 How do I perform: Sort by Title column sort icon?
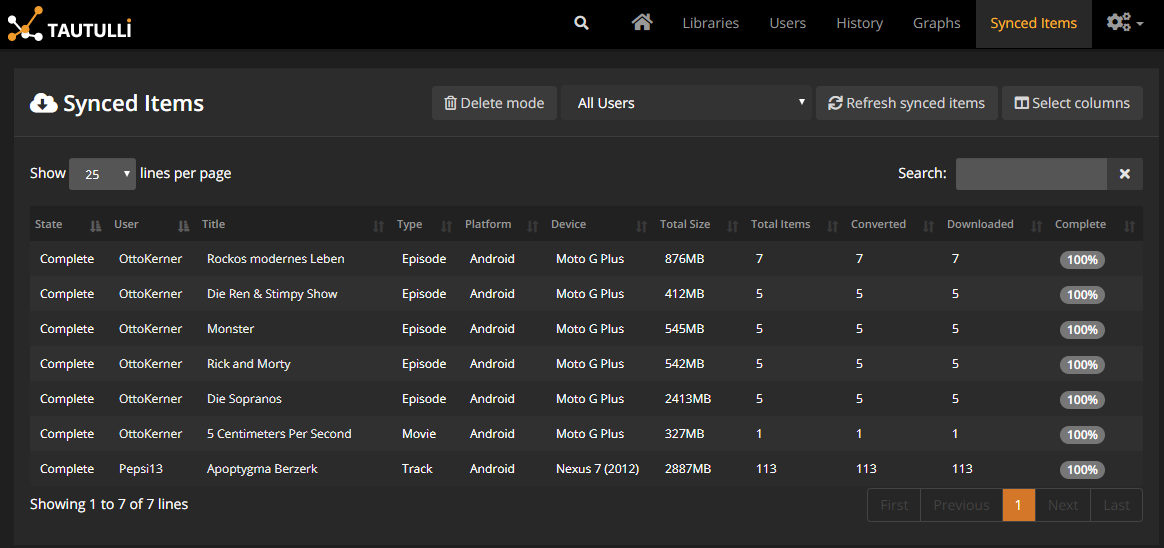tap(379, 226)
